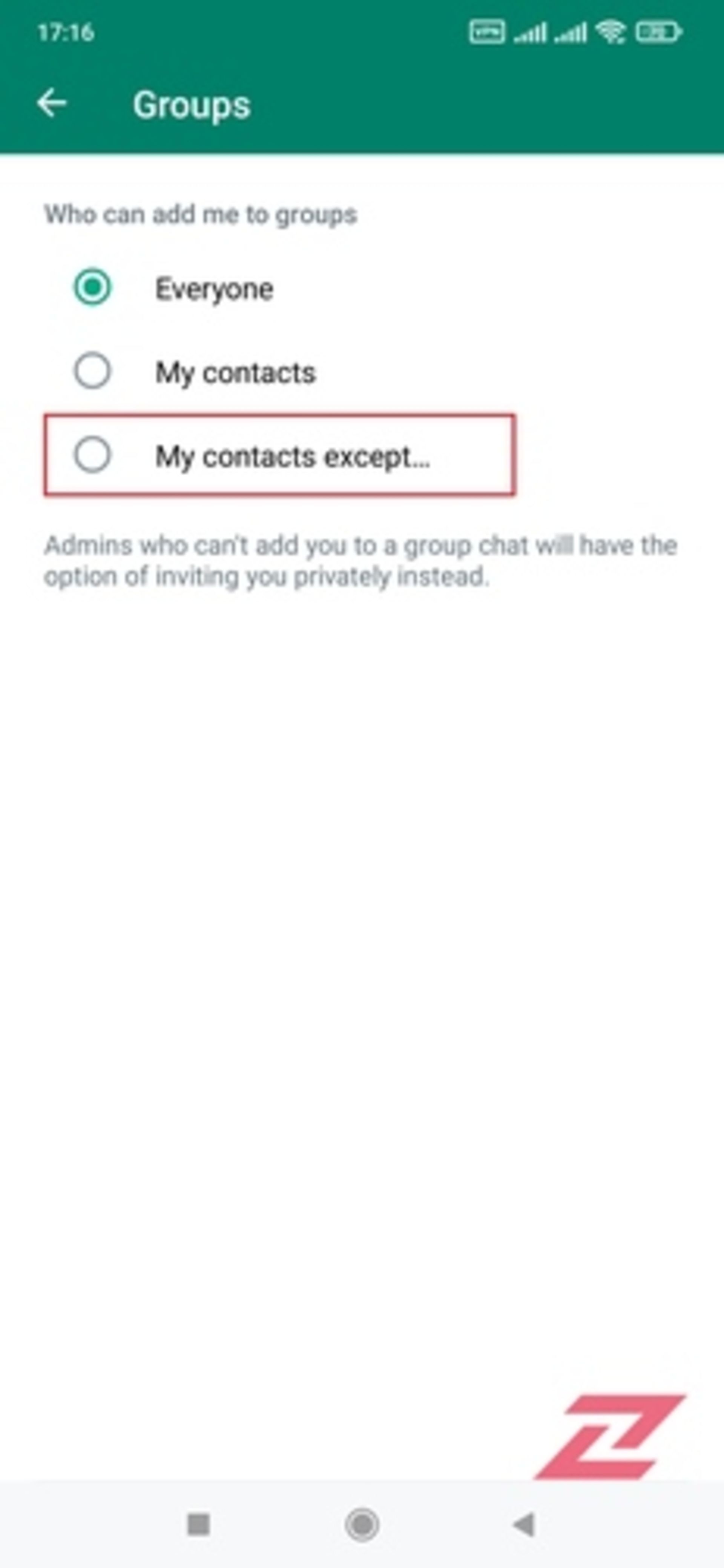
Task: Tap the Android back triangle icon
Action: coord(524,1524)
